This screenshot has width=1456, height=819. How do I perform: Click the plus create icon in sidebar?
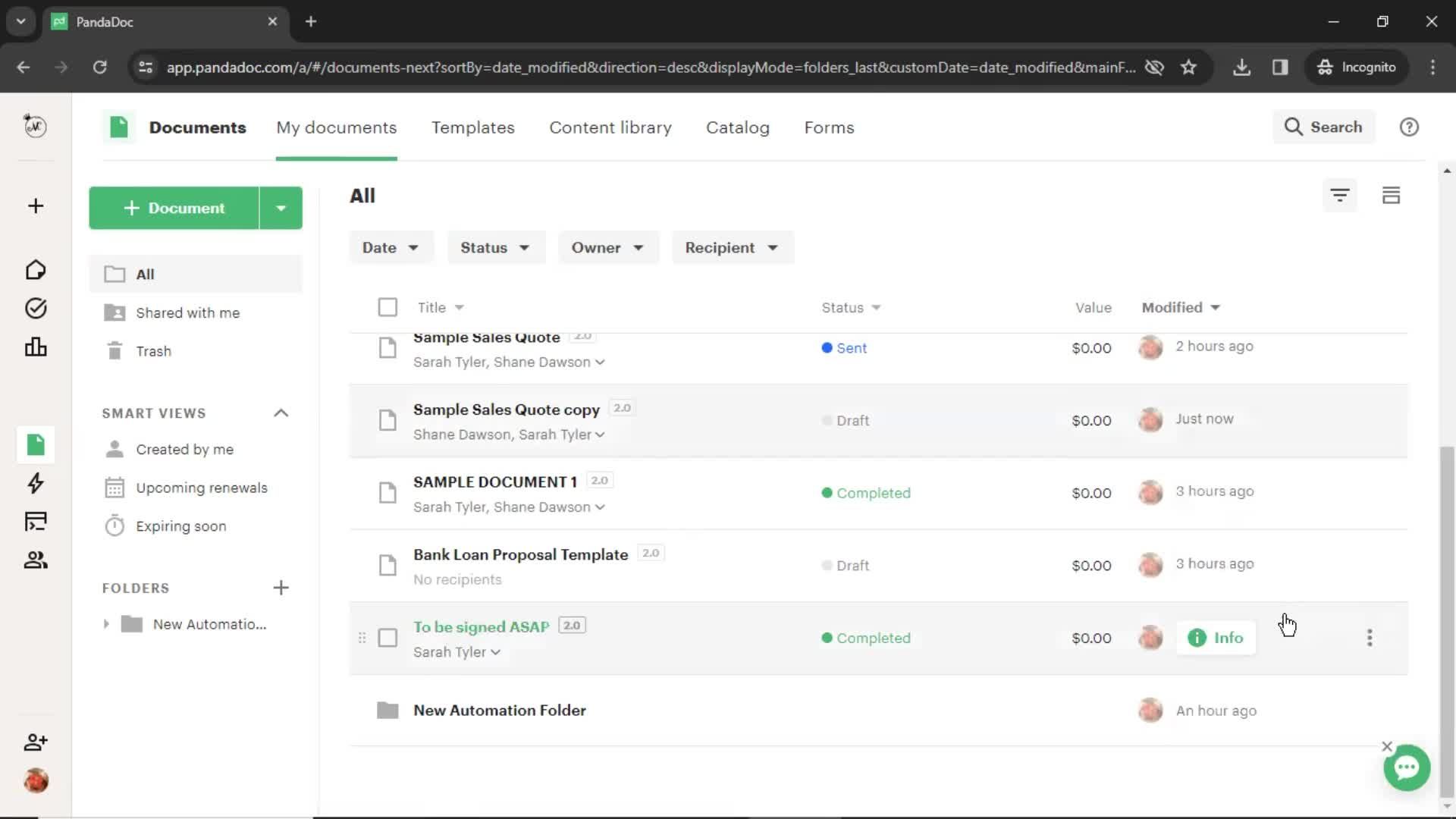[36, 206]
